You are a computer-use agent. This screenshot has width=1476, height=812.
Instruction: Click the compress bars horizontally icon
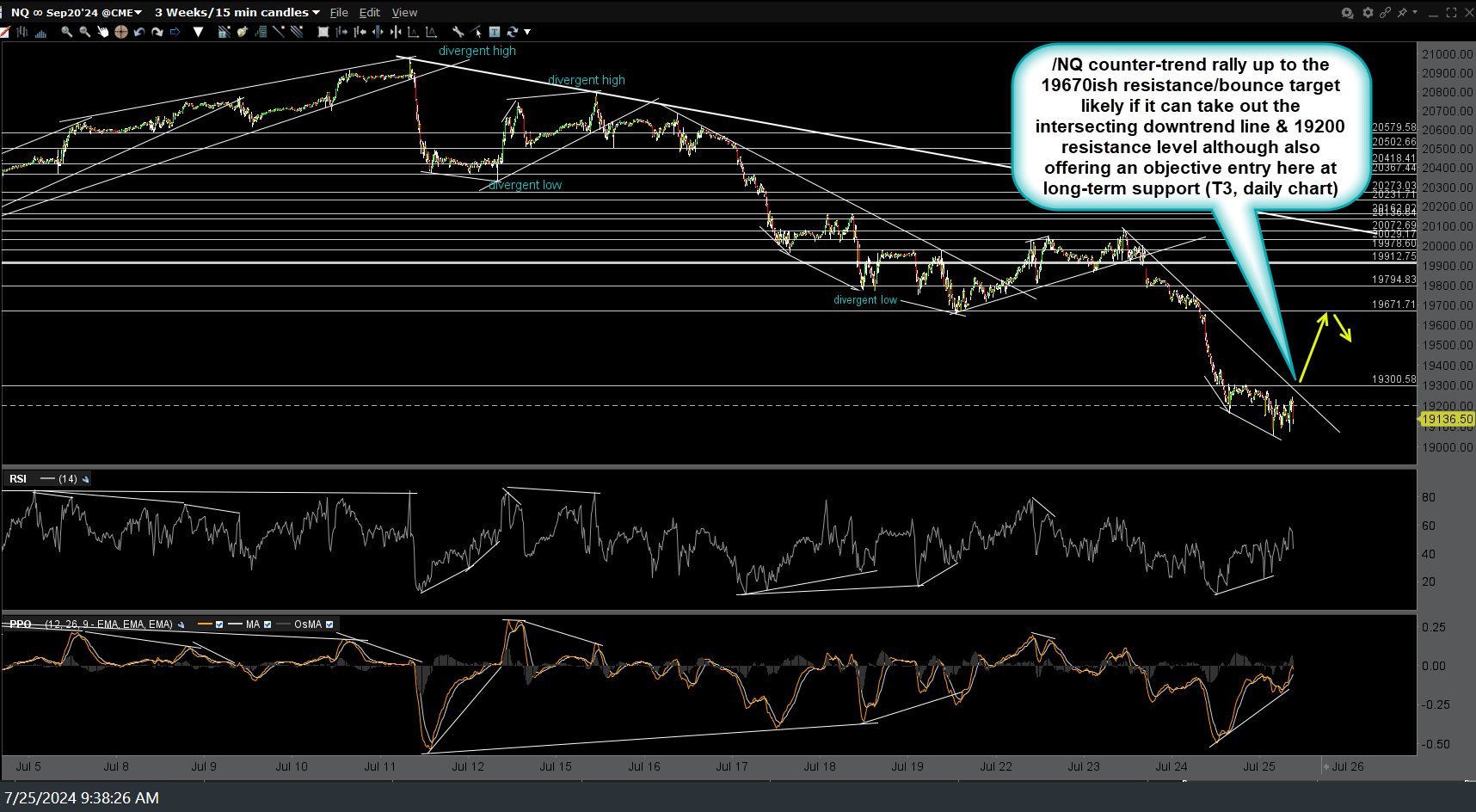point(396,32)
